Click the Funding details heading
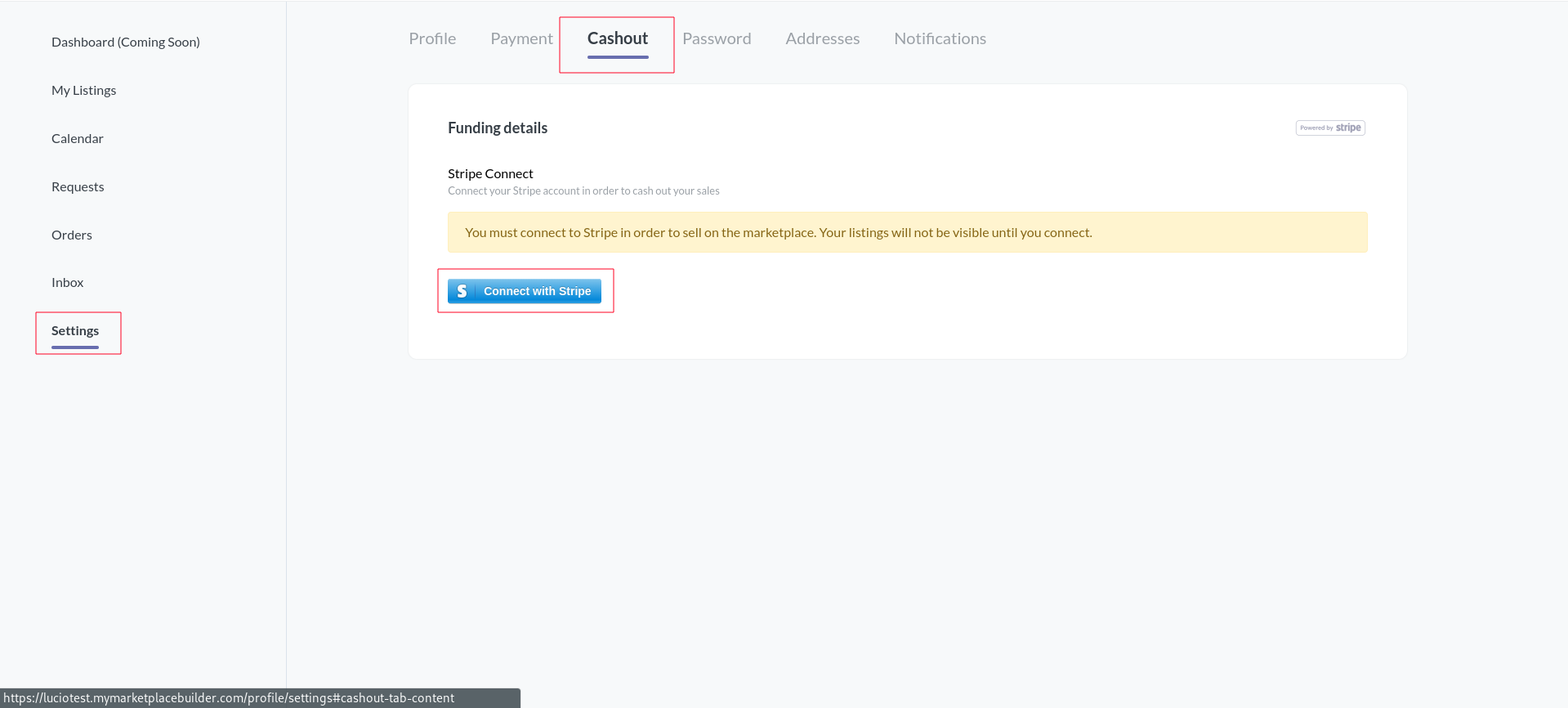This screenshot has height=708, width=1568. tap(498, 128)
